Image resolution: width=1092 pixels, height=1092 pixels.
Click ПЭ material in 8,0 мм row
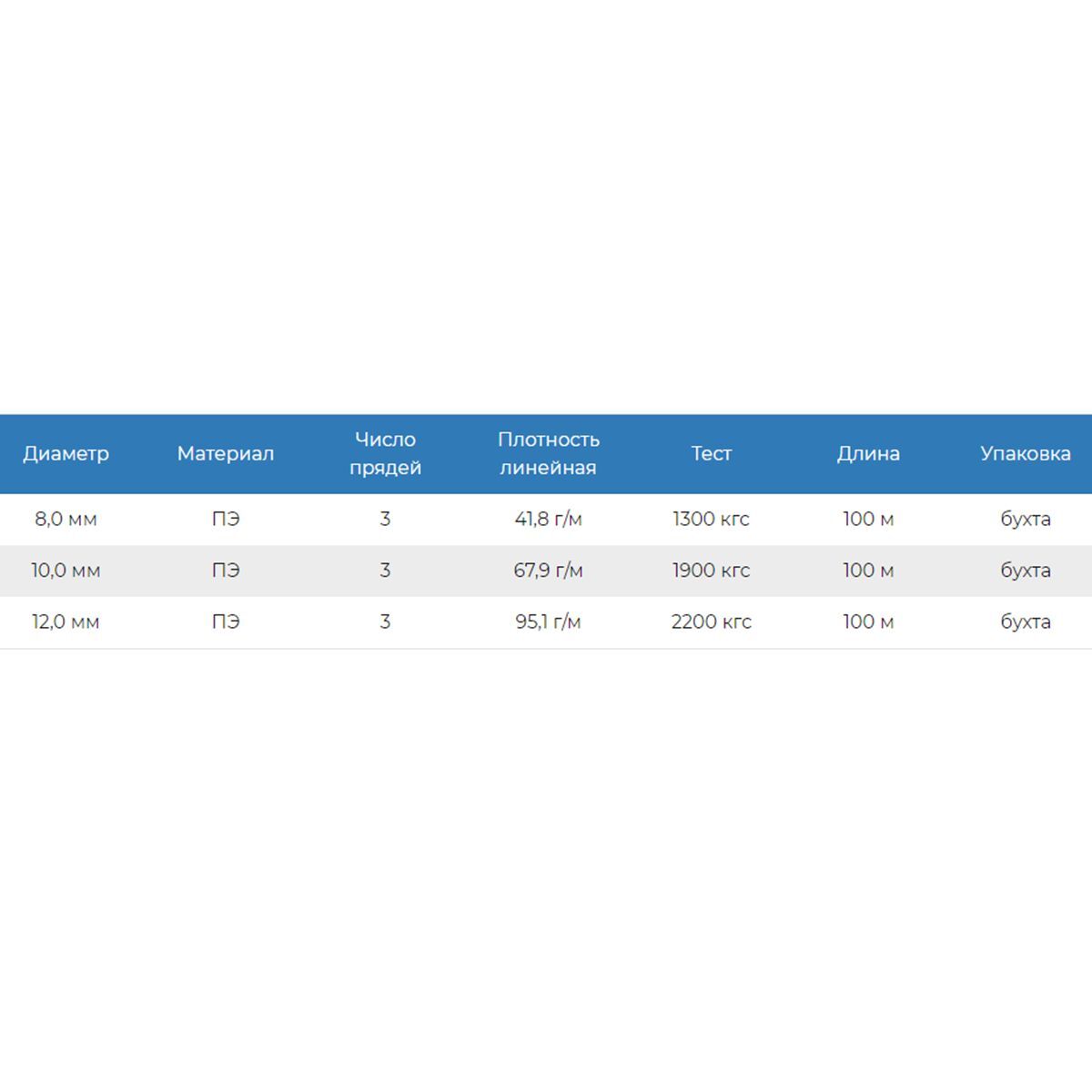coord(226,519)
